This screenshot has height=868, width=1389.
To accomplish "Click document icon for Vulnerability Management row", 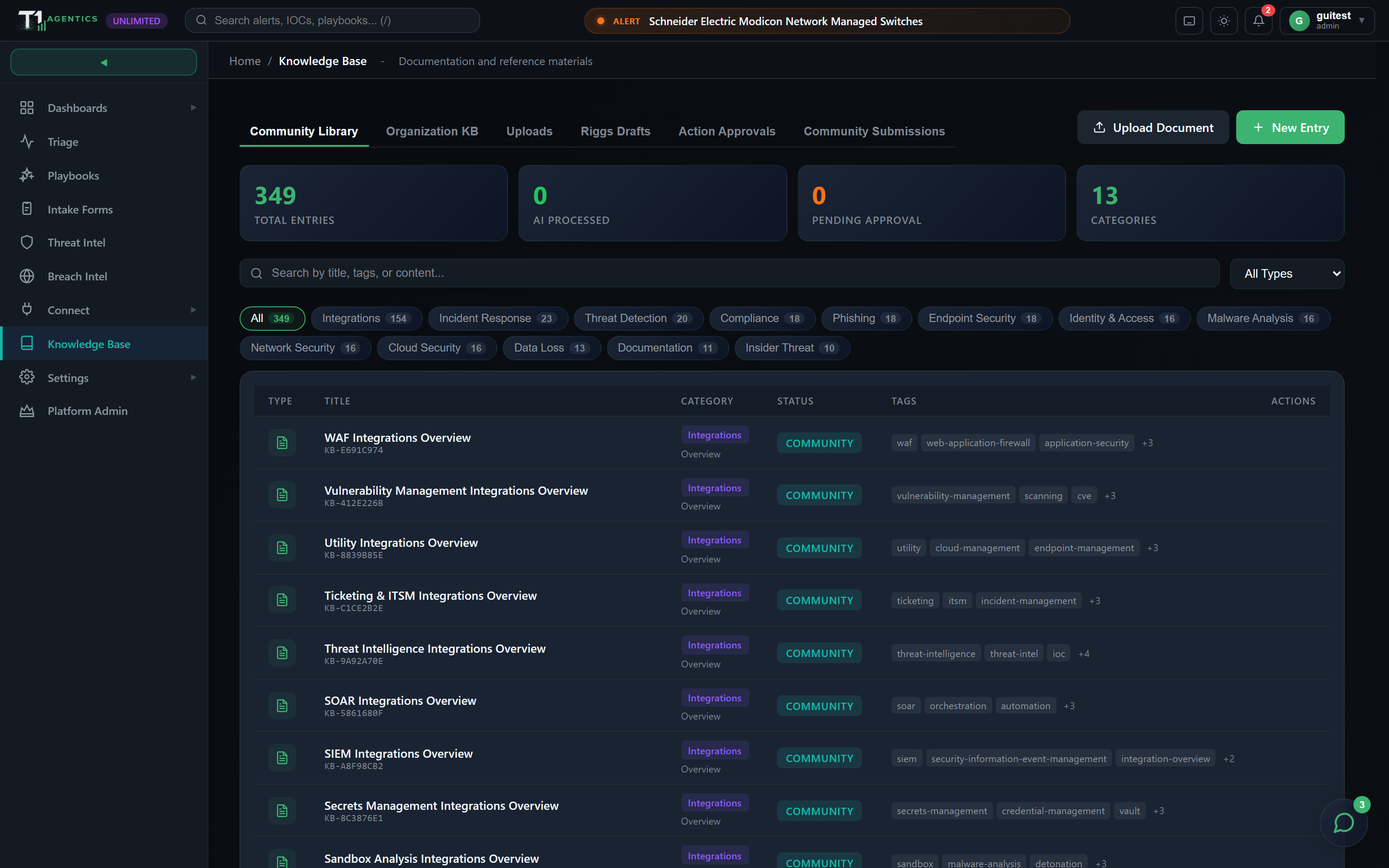I will click(282, 495).
